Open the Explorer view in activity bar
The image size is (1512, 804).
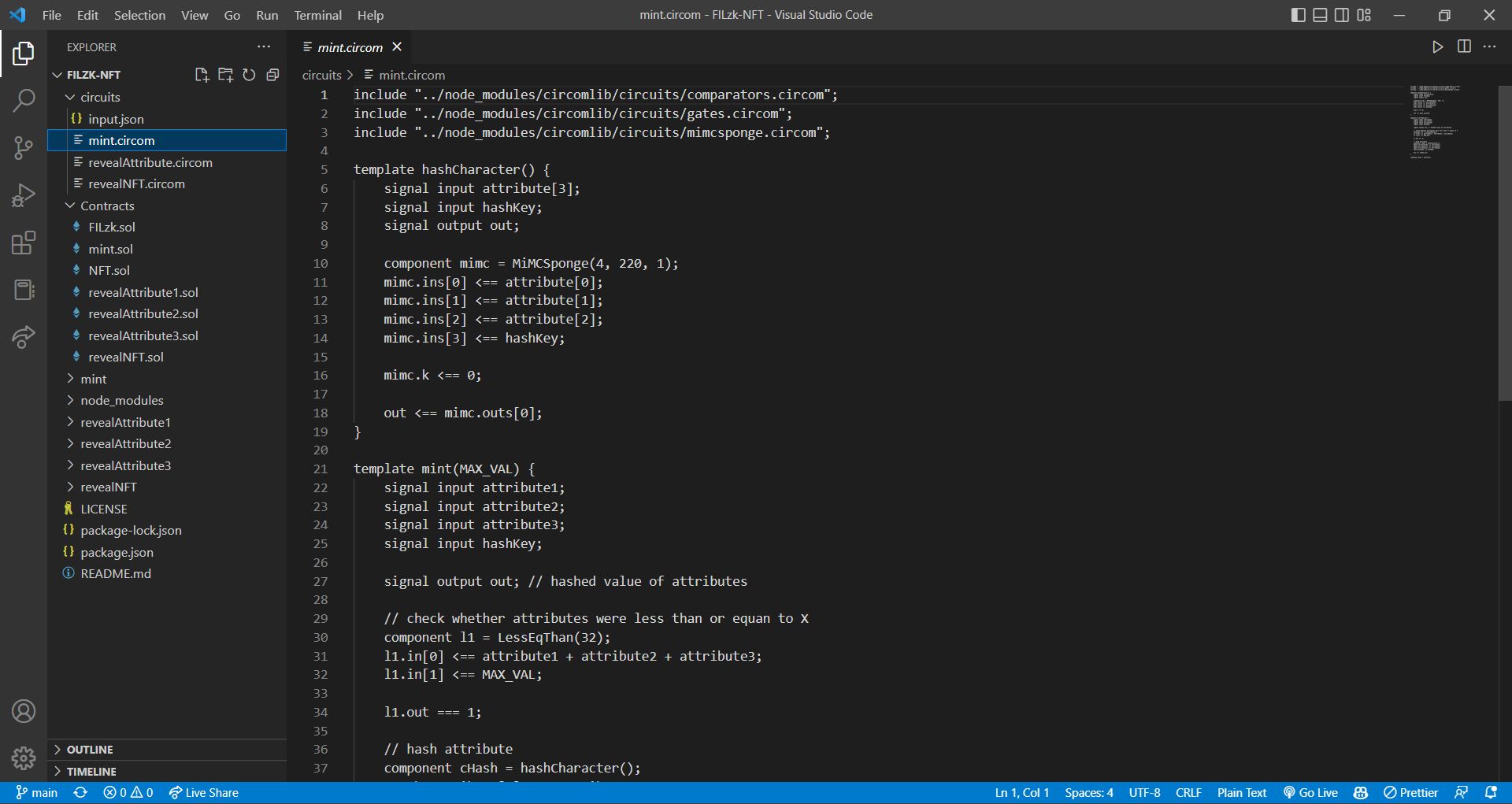pos(24,54)
